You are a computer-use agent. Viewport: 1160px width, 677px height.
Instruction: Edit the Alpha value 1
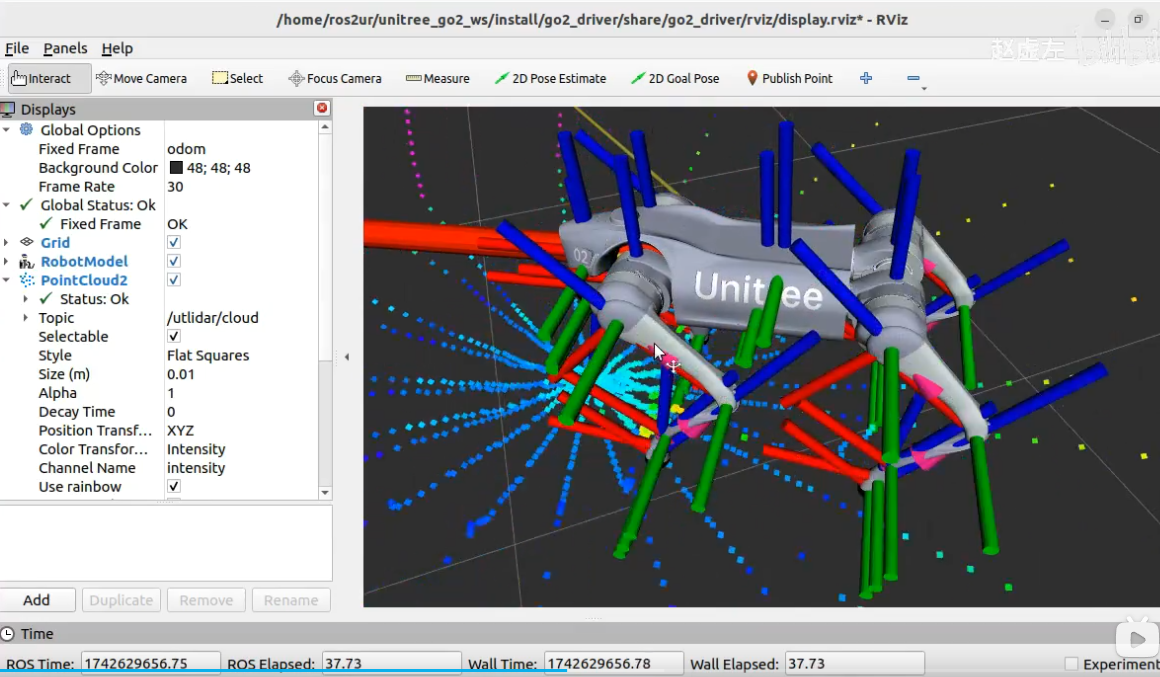click(241, 393)
